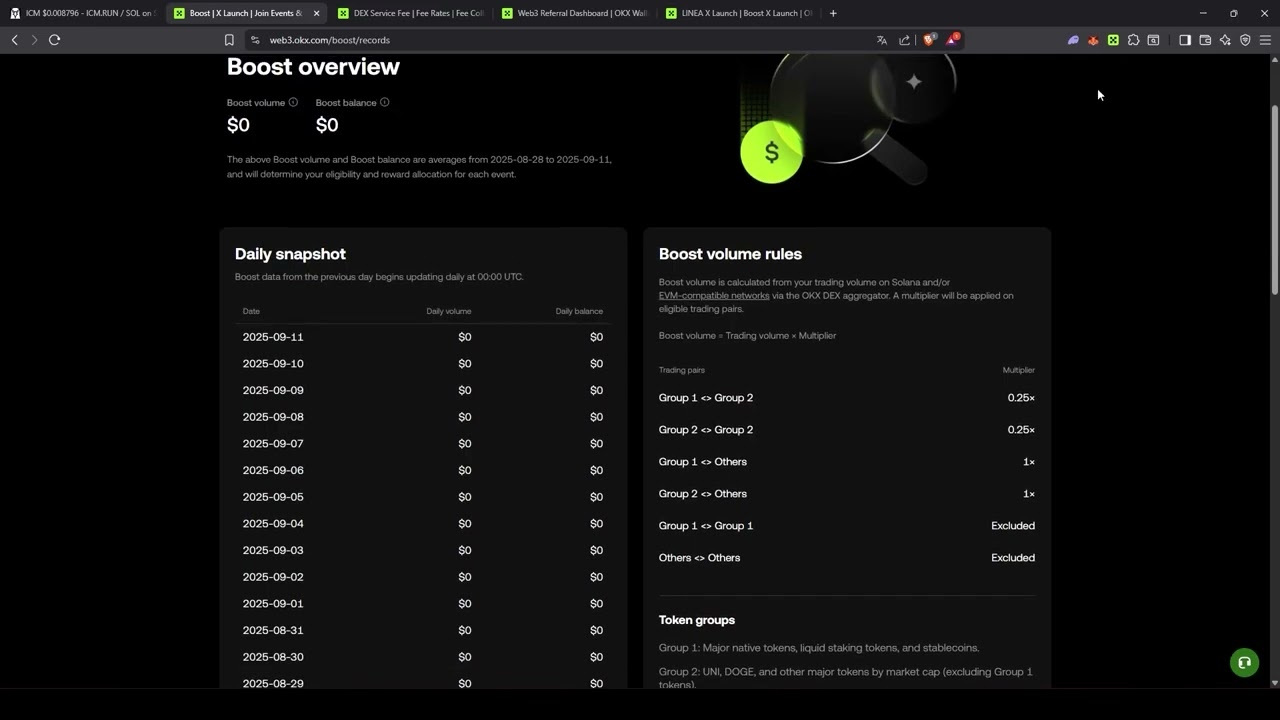Click the Group 1 <> Group 1 pair

click(x=706, y=526)
